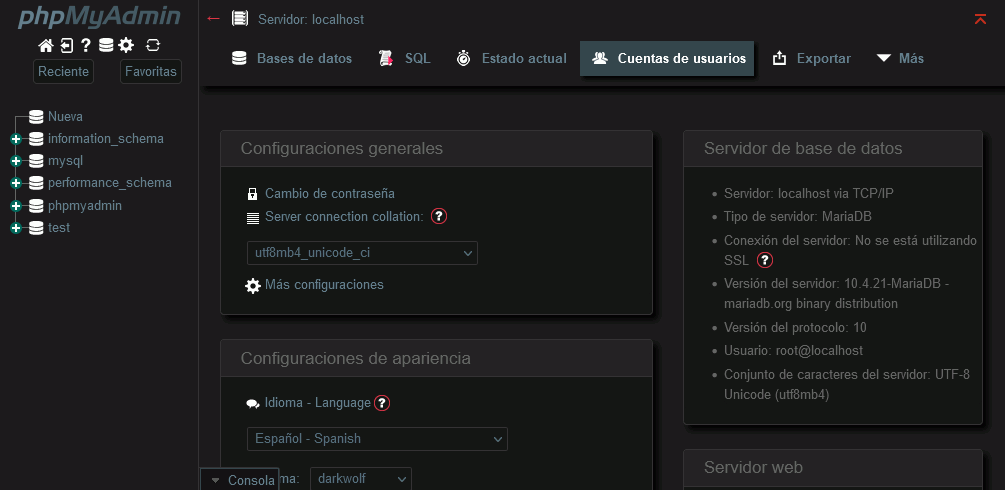Open the utf8mb4_unicode_ci collation dropdown
This screenshot has width=1005, height=490.
(362, 253)
